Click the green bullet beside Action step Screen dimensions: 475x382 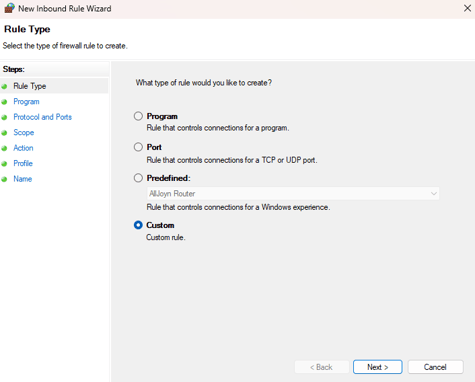(x=4, y=148)
